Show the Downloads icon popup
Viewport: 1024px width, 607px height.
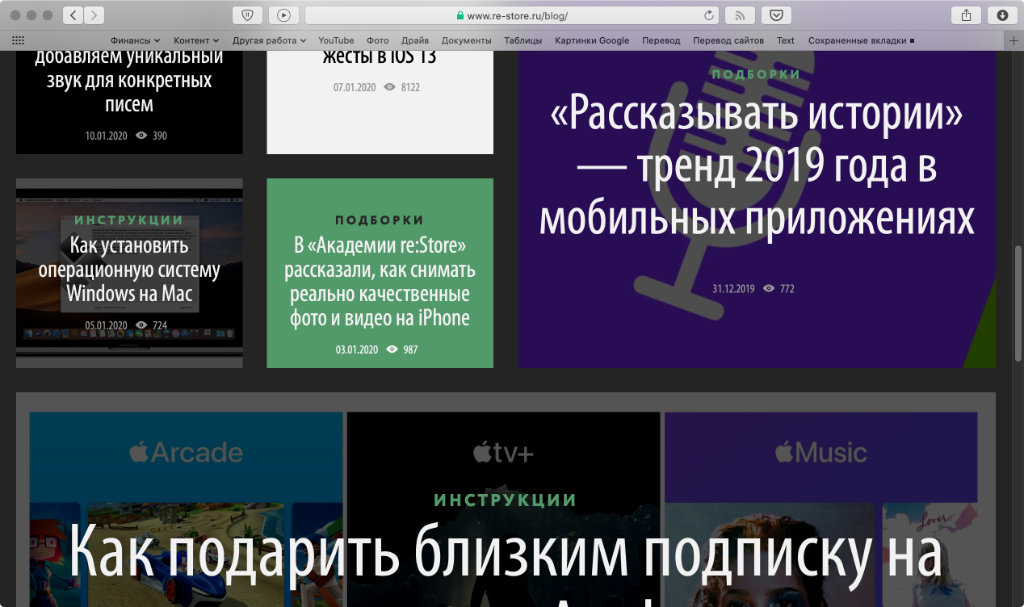[x=1001, y=15]
